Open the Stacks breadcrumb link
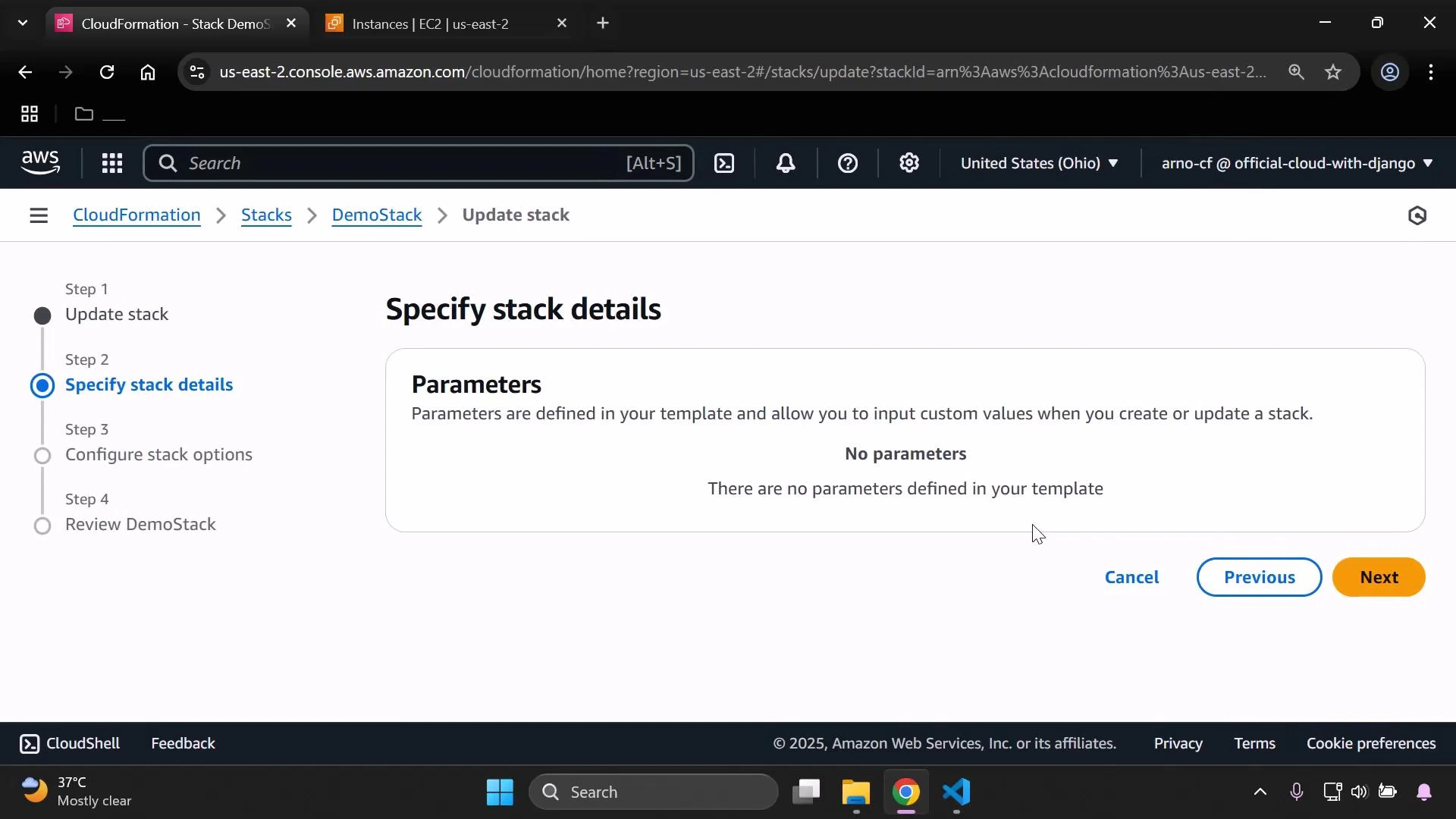 pyautogui.click(x=266, y=215)
